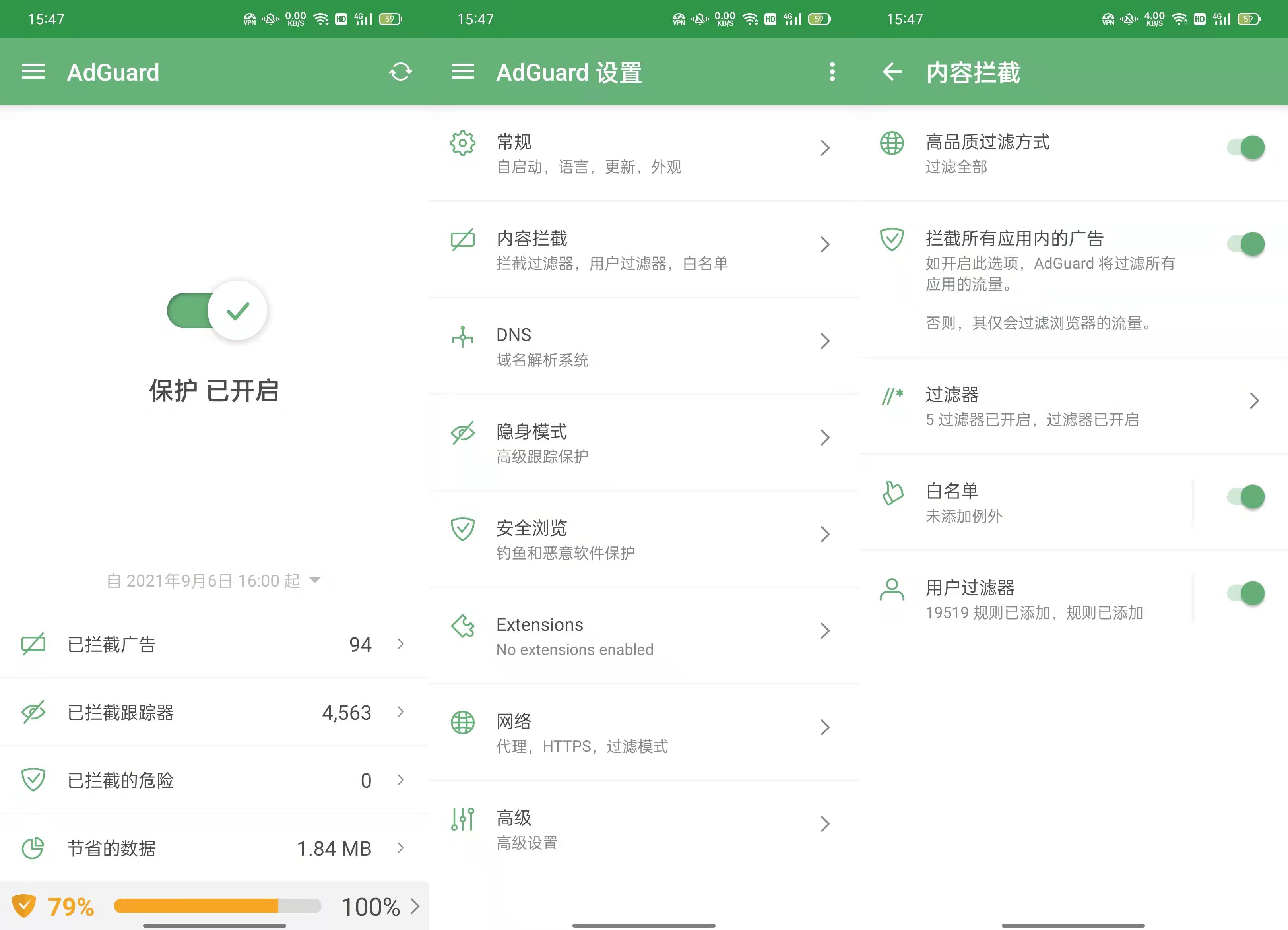1288x930 pixels.
Task: Tap 4,563 blocked trackers count
Action: pyautogui.click(x=346, y=713)
